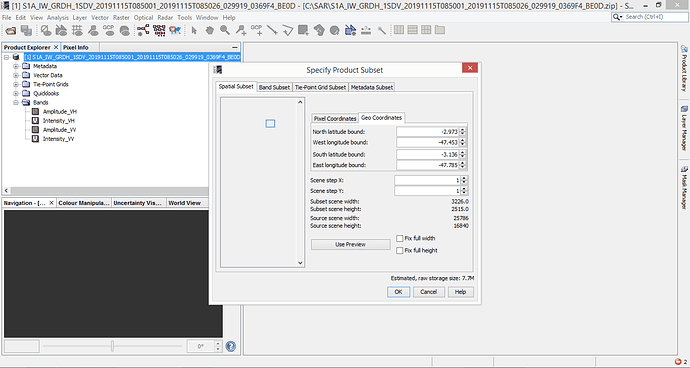Open the navigation help question icon
Screen dimensions: 690x368
231,346
